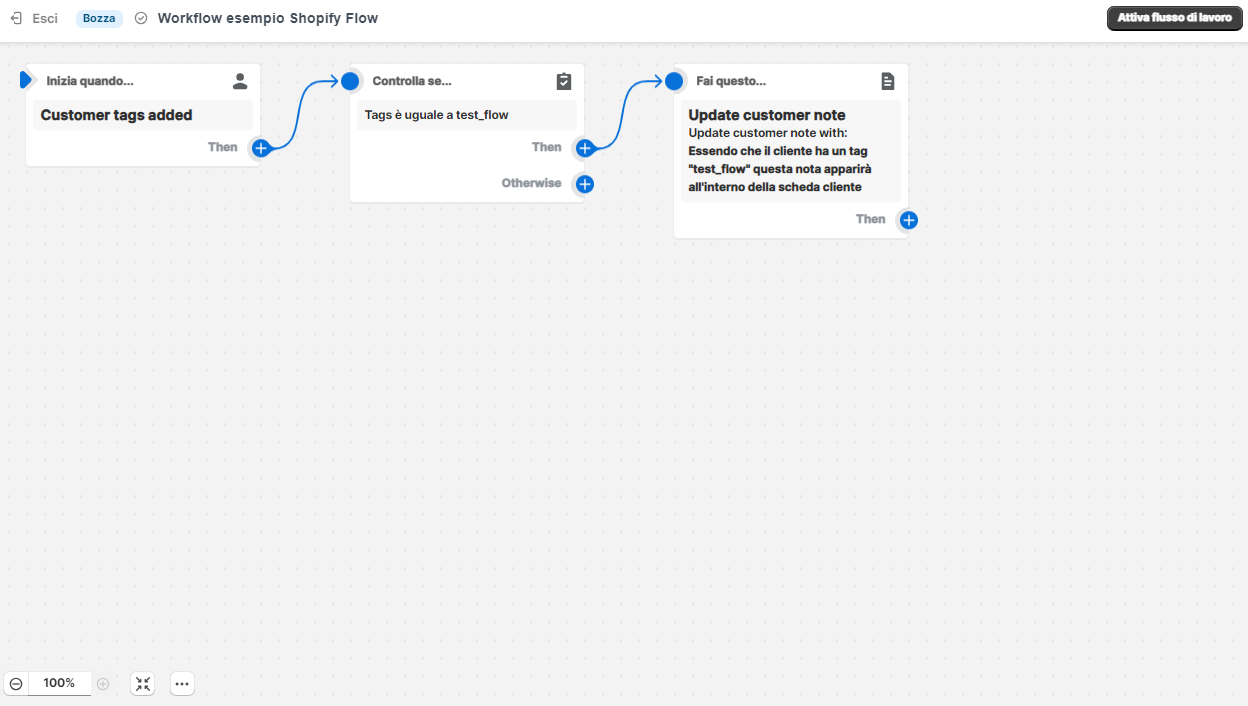Click the note document icon on Fai questo card

pyautogui.click(x=888, y=81)
